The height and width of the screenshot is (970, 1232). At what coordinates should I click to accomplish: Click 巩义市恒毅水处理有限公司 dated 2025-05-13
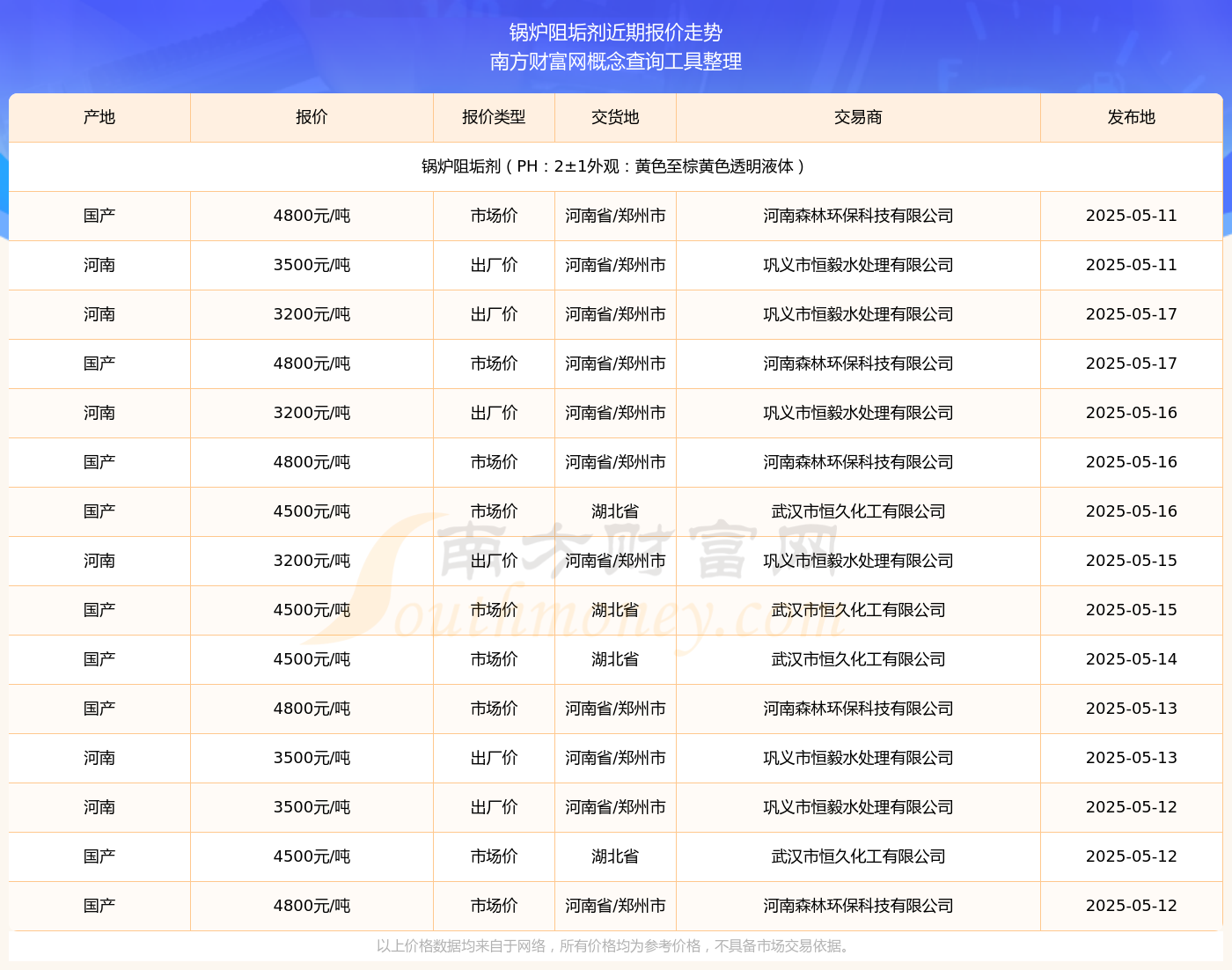858,758
